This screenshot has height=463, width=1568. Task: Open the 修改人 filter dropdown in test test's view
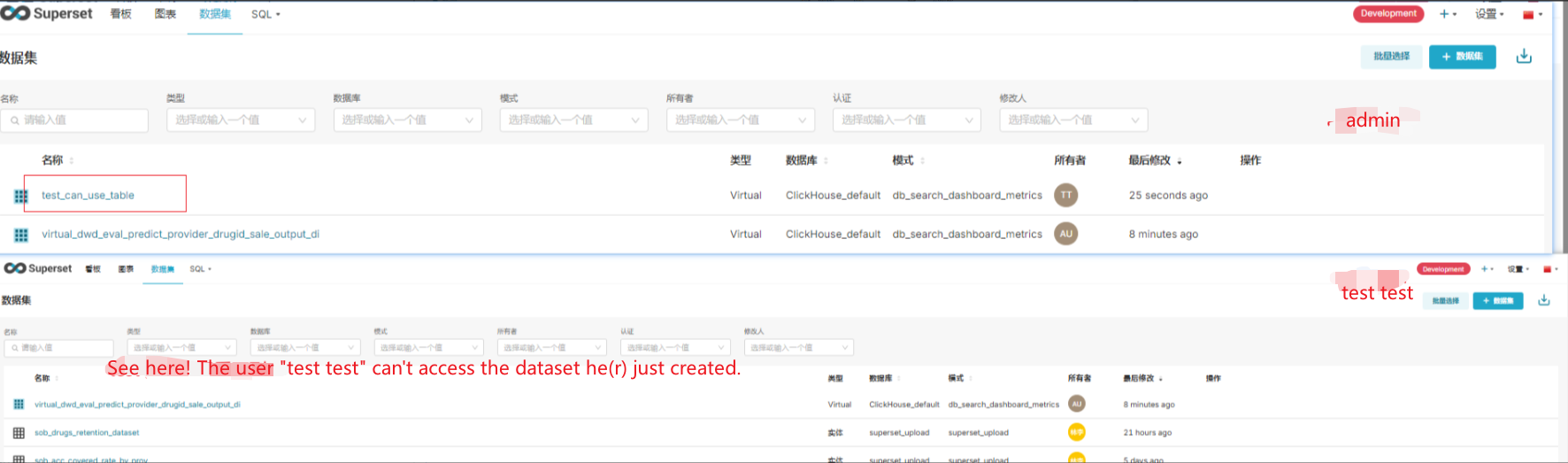799,348
